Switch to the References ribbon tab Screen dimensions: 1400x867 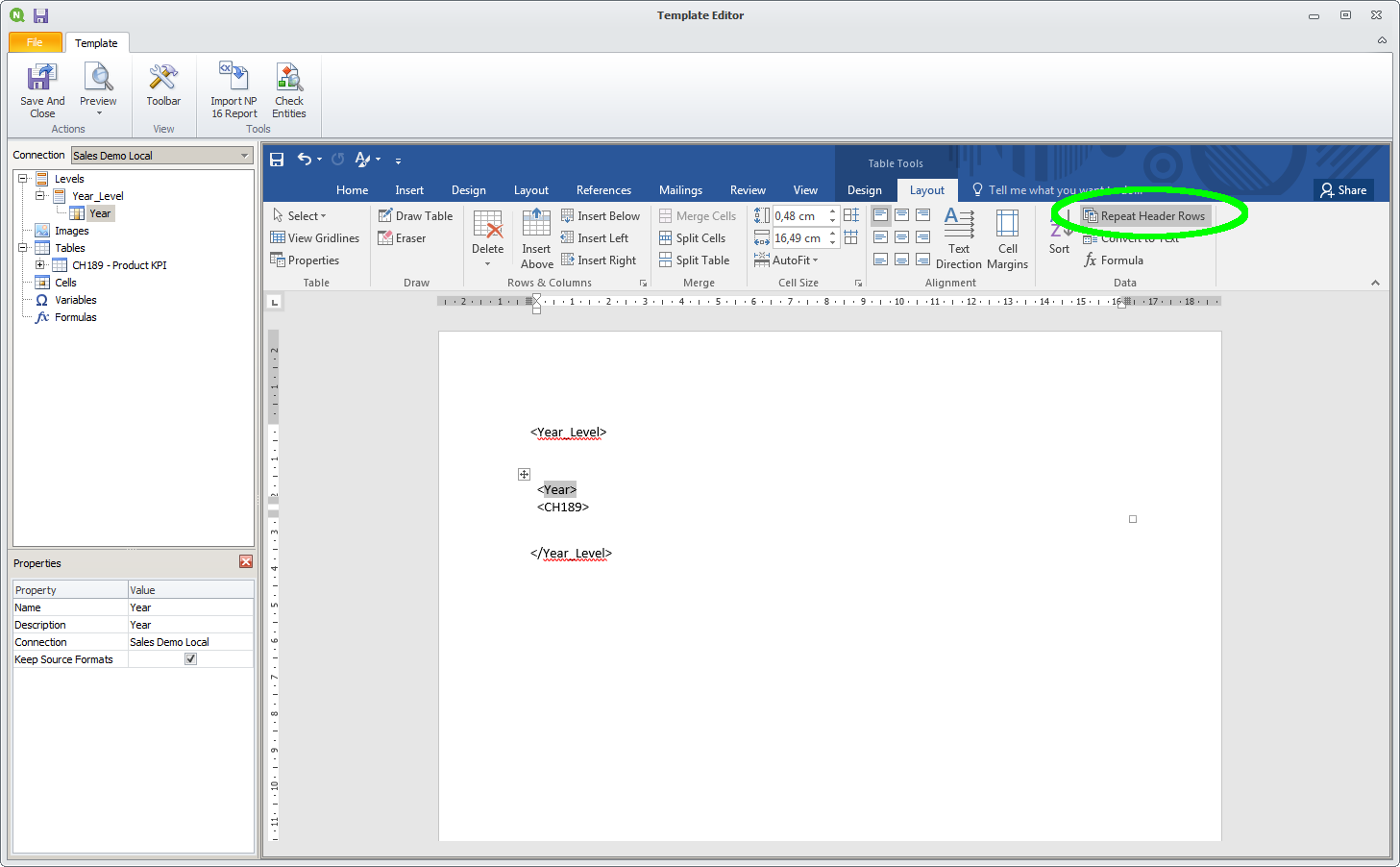point(603,190)
